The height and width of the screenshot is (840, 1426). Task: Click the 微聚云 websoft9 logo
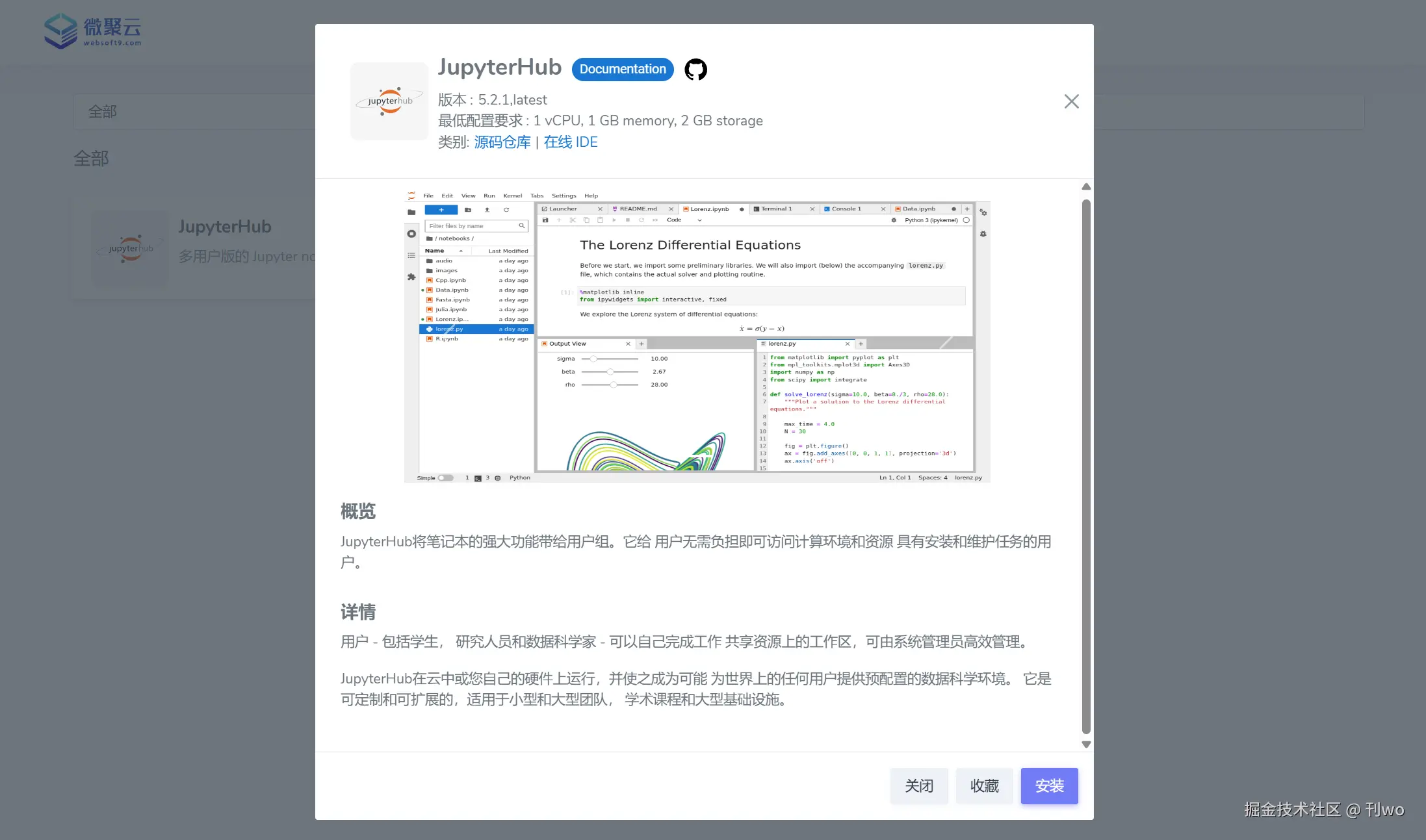point(93,31)
